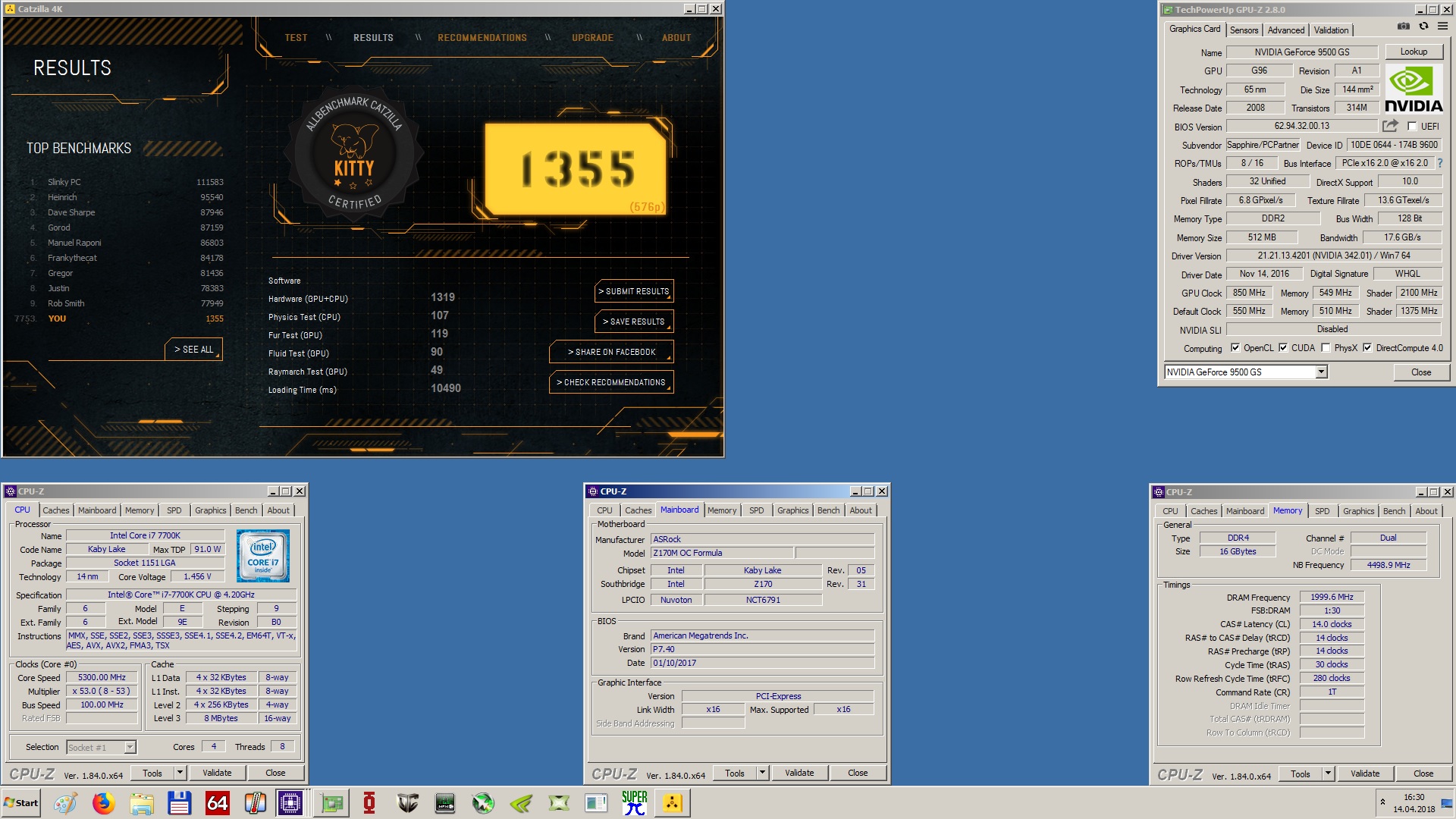Launch Firefox from the taskbar
The image size is (1456, 819).
pyautogui.click(x=103, y=803)
